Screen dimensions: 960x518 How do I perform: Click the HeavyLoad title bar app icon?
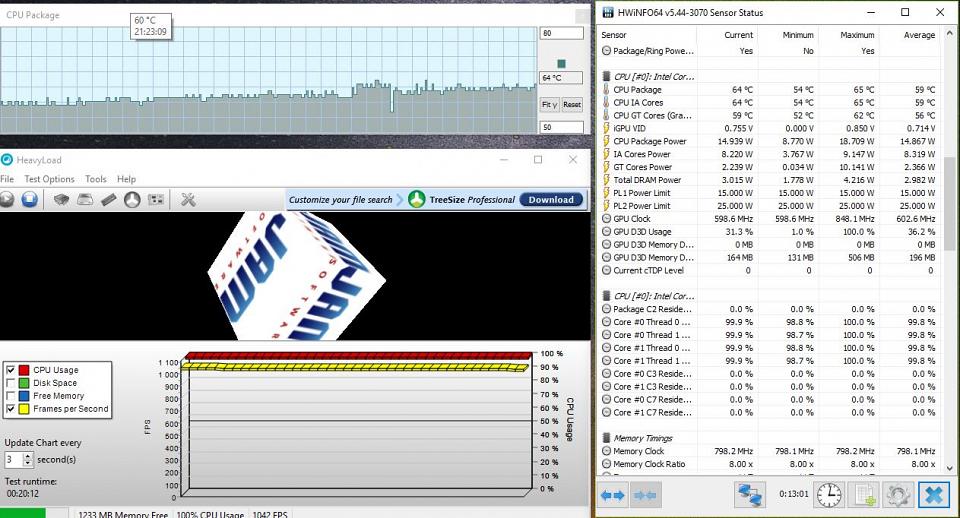coord(7,160)
